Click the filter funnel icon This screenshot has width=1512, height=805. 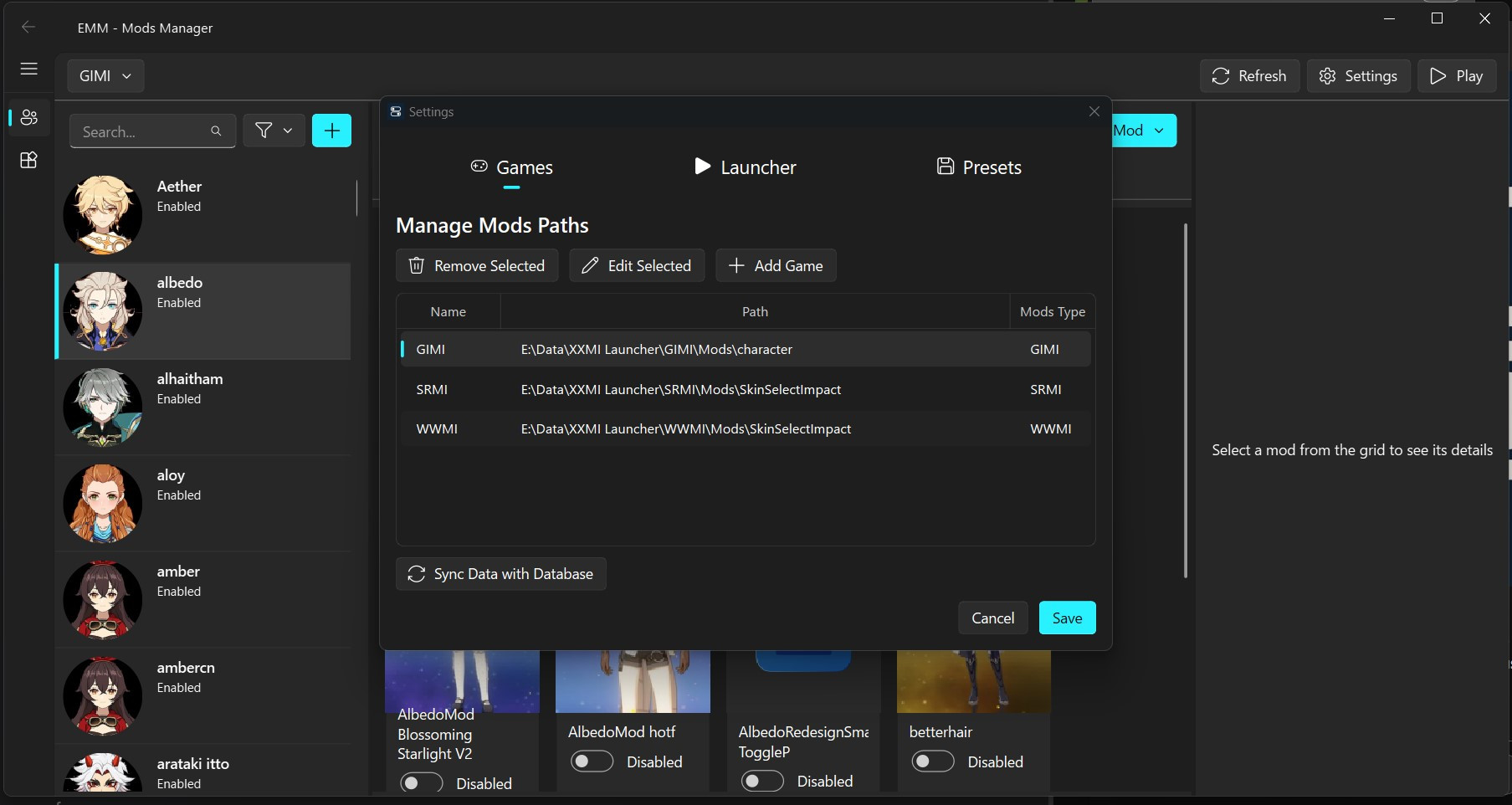click(262, 131)
